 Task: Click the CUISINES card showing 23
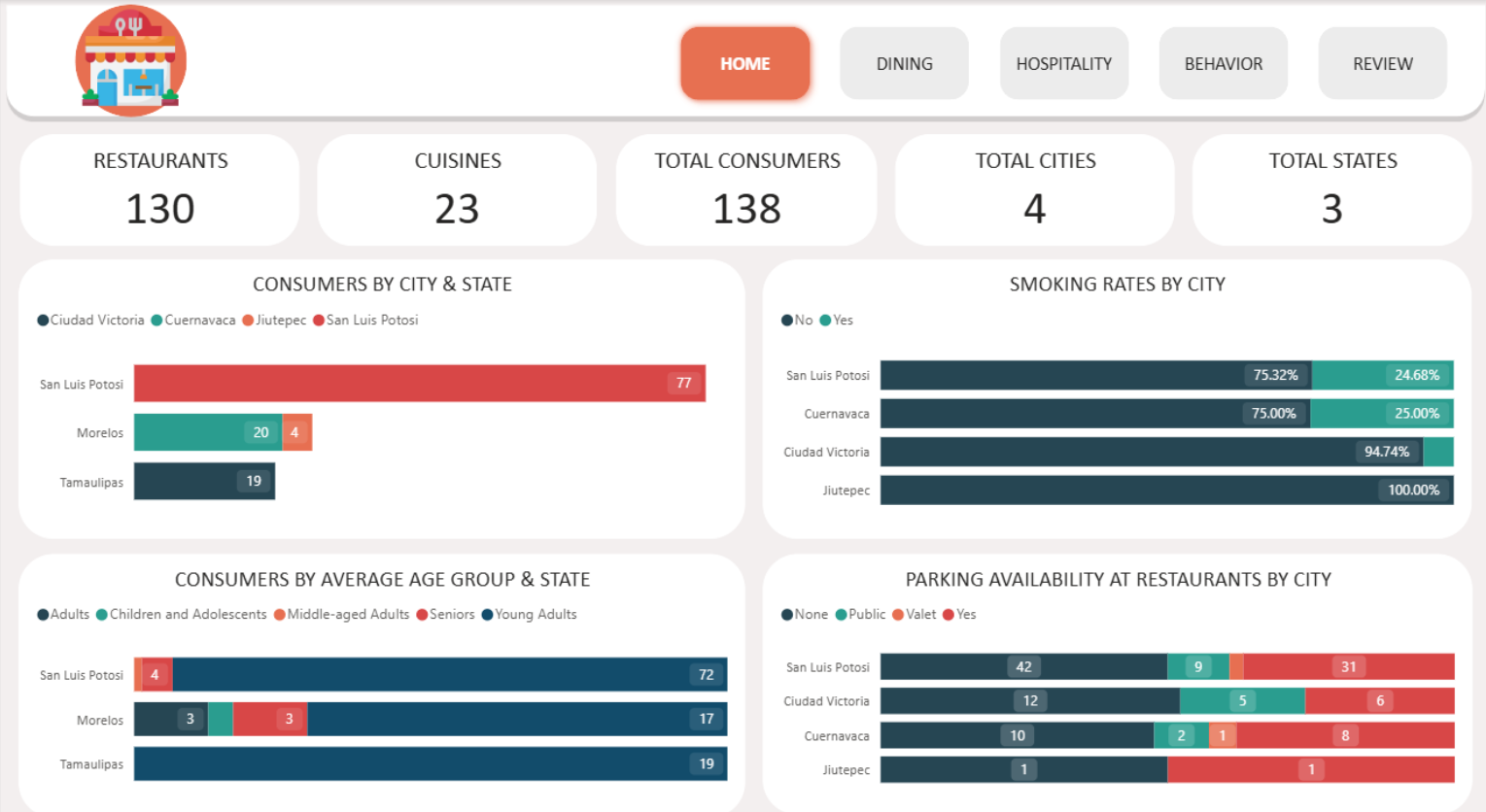(457, 190)
